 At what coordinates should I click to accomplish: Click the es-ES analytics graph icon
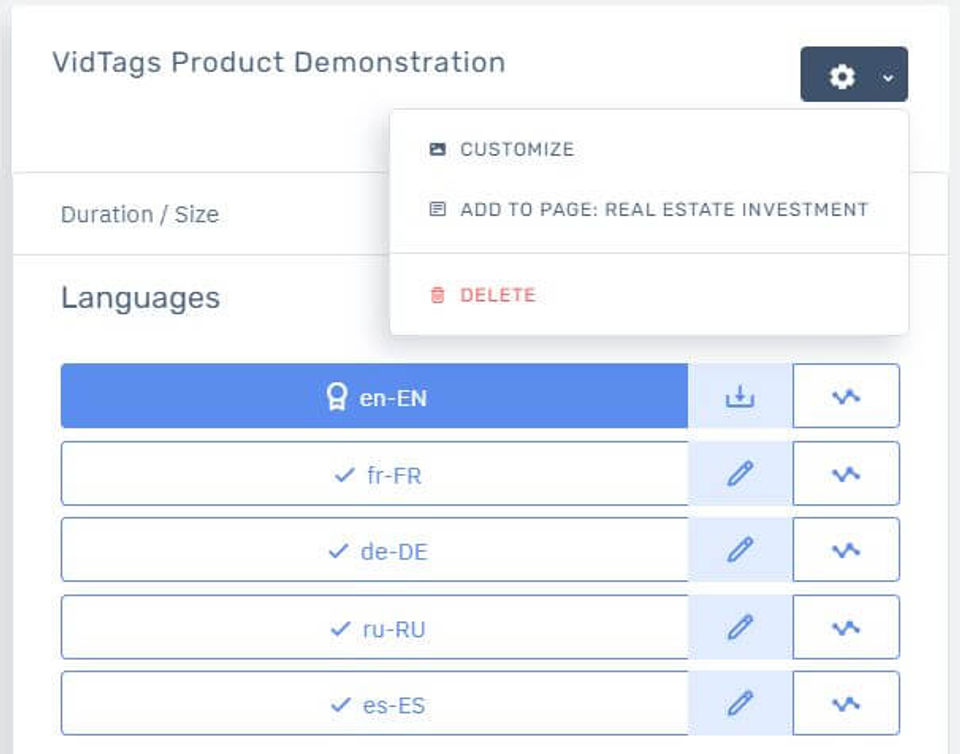pos(846,703)
